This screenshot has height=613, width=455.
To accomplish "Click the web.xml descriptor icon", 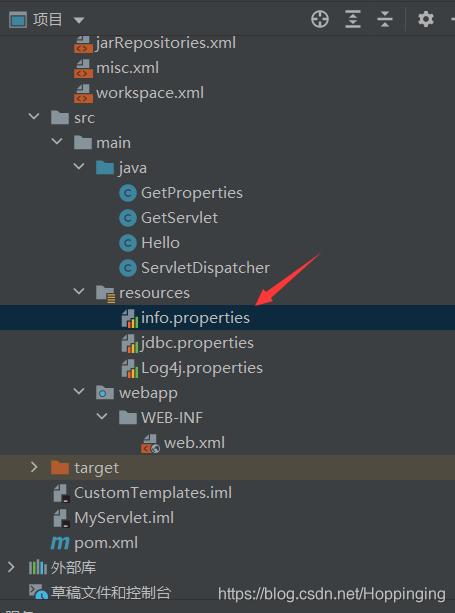I will 150,444.
